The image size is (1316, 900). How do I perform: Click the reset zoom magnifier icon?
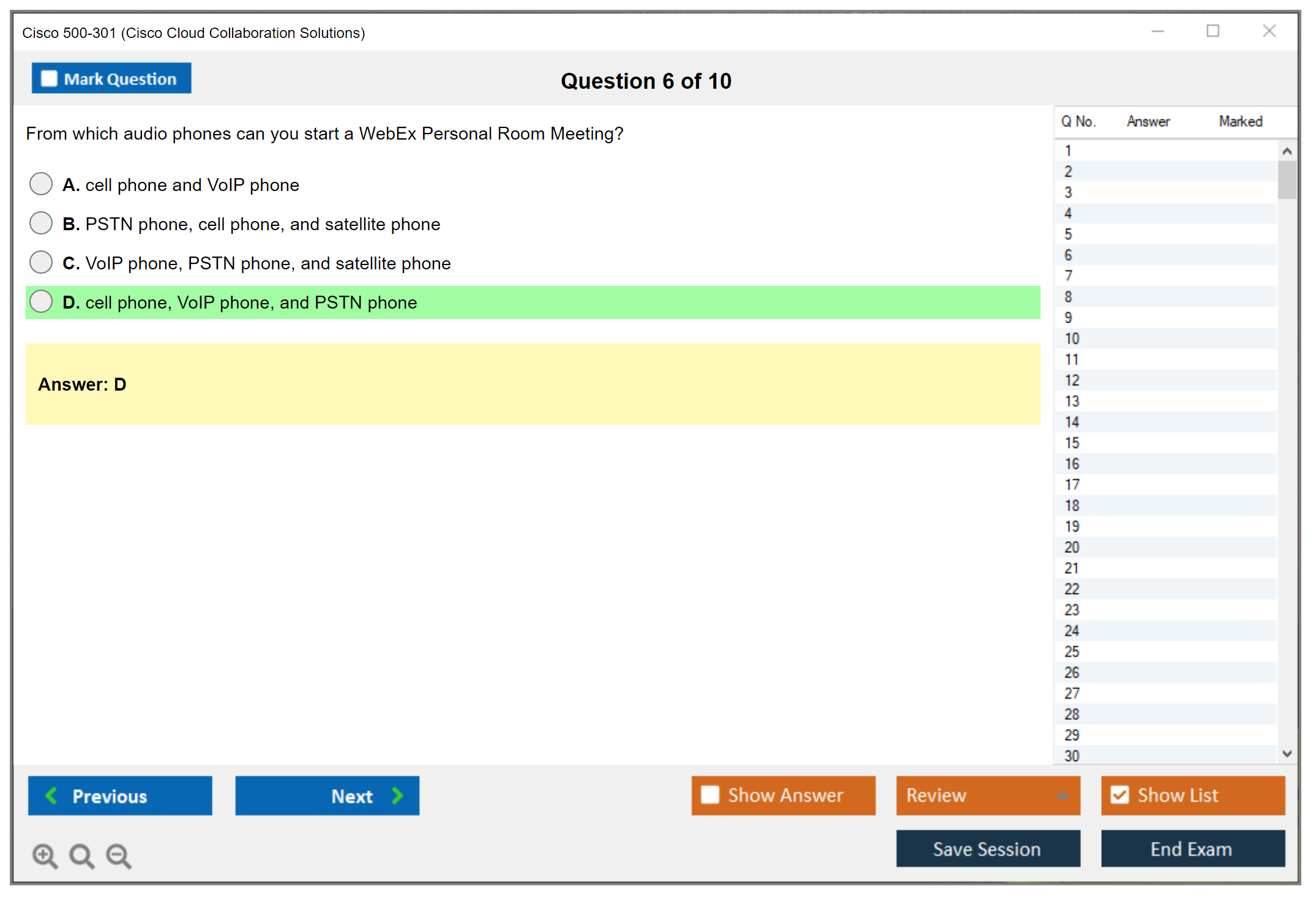[81, 855]
